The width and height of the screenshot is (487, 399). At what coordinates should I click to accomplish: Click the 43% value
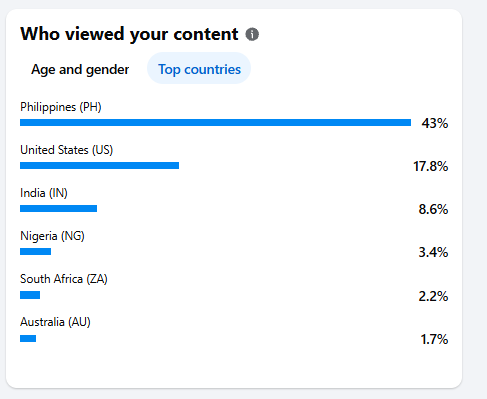point(435,123)
